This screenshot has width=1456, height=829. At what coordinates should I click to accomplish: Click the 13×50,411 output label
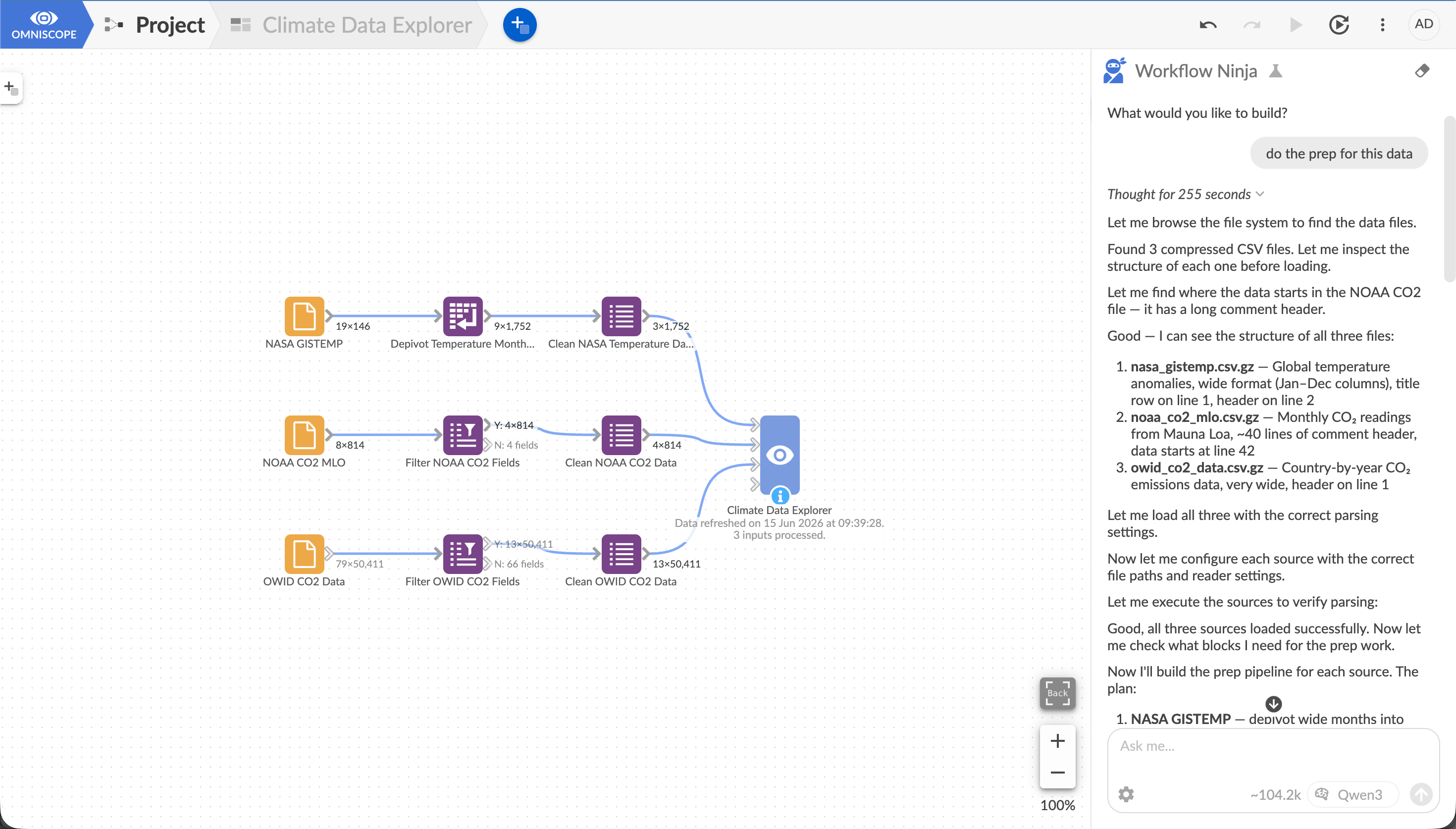[676, 564]
